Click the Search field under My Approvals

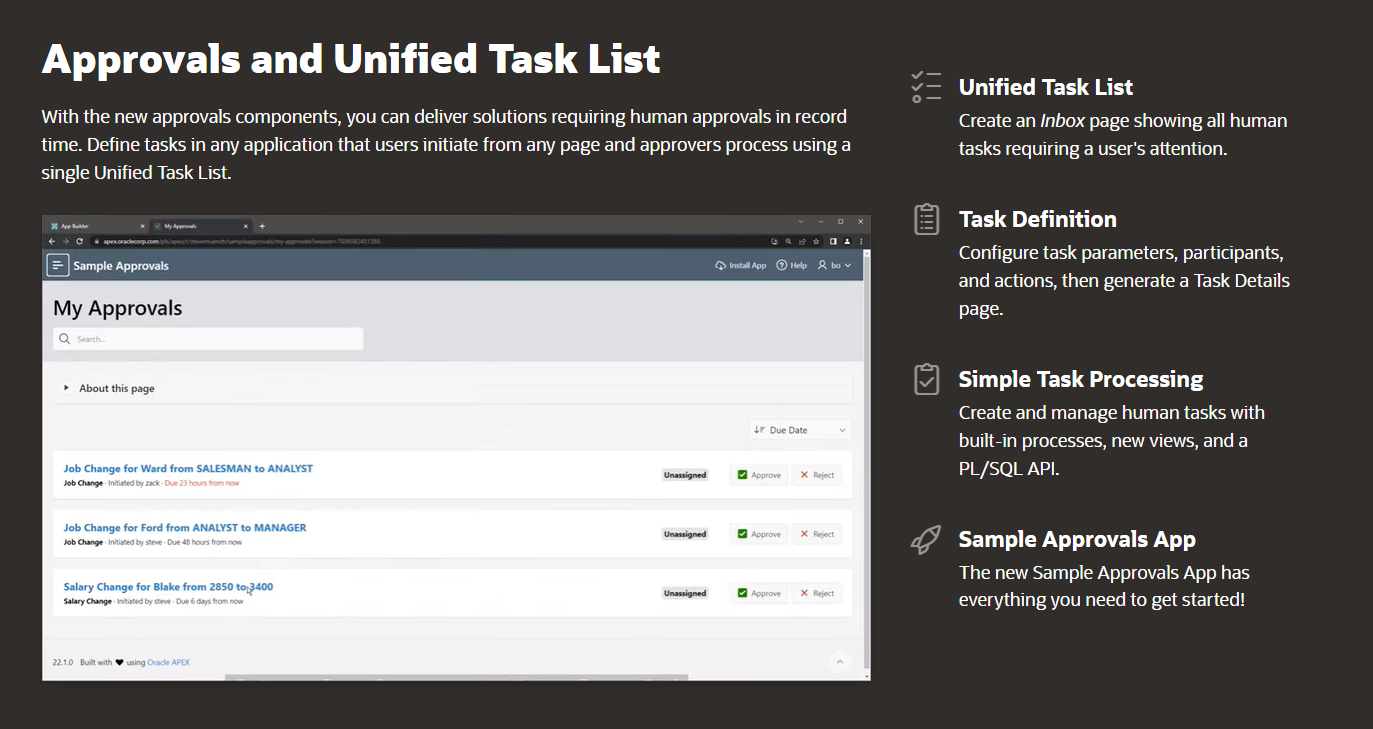[x=210, y=339]
